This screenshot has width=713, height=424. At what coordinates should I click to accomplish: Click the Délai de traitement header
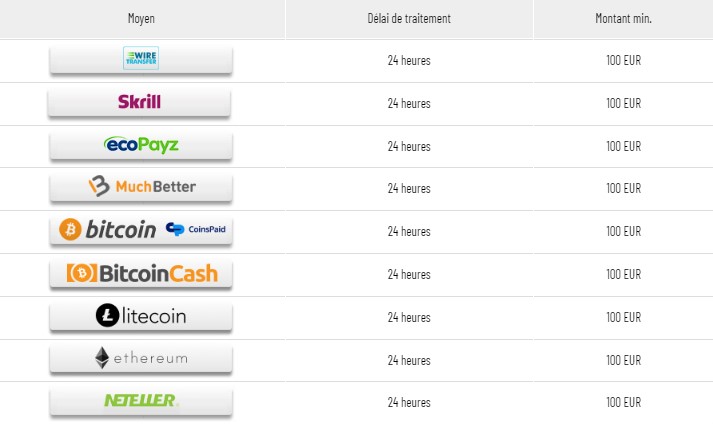[409, 19]
